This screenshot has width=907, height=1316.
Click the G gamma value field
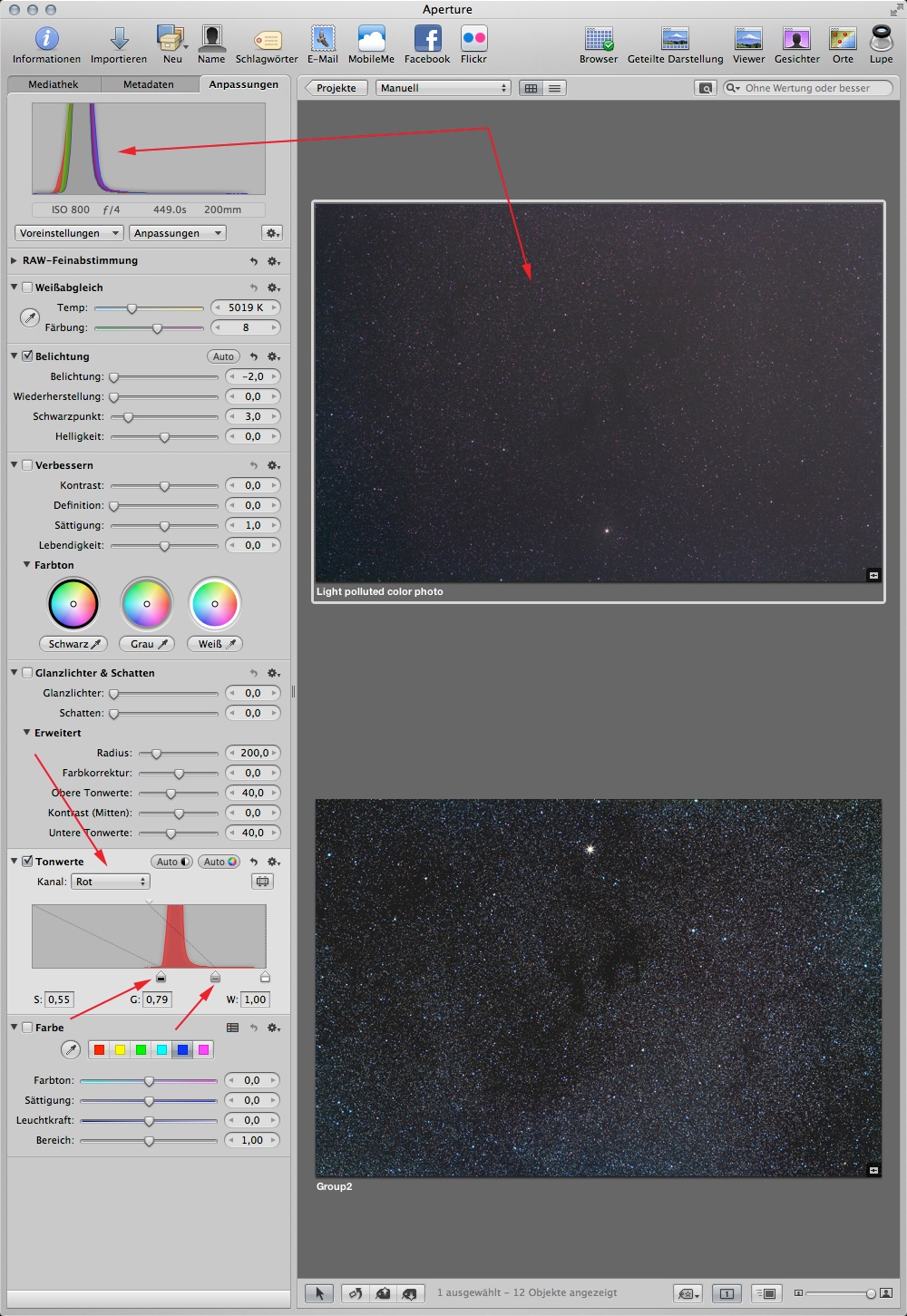[157, 999]
